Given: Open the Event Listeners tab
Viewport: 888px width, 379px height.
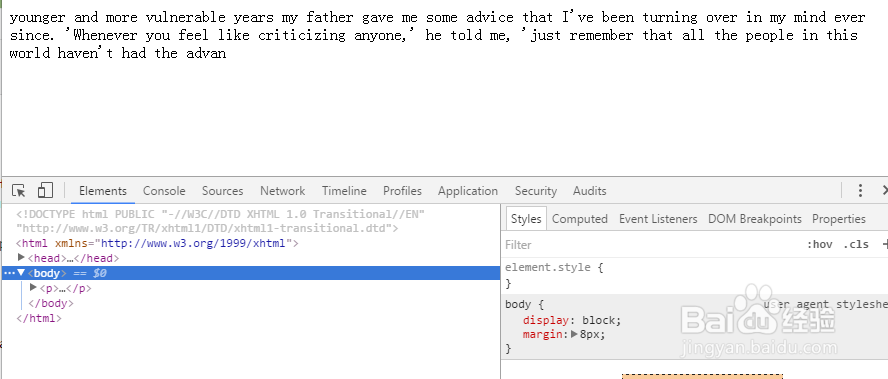Looking at the screenshot, I should 658,219.
